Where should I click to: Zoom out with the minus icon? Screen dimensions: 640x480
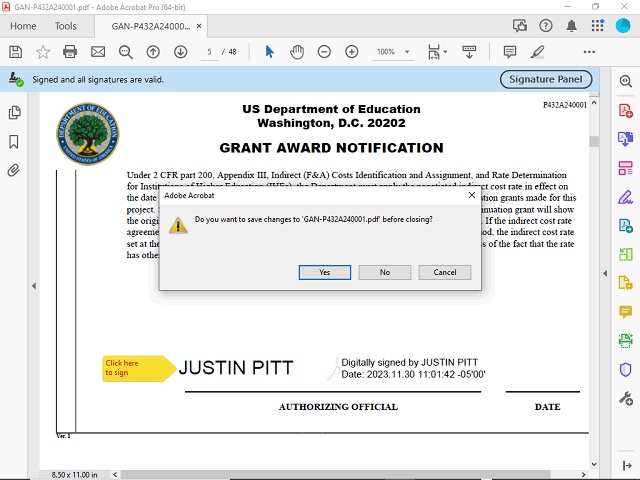(x=324, y=52)
